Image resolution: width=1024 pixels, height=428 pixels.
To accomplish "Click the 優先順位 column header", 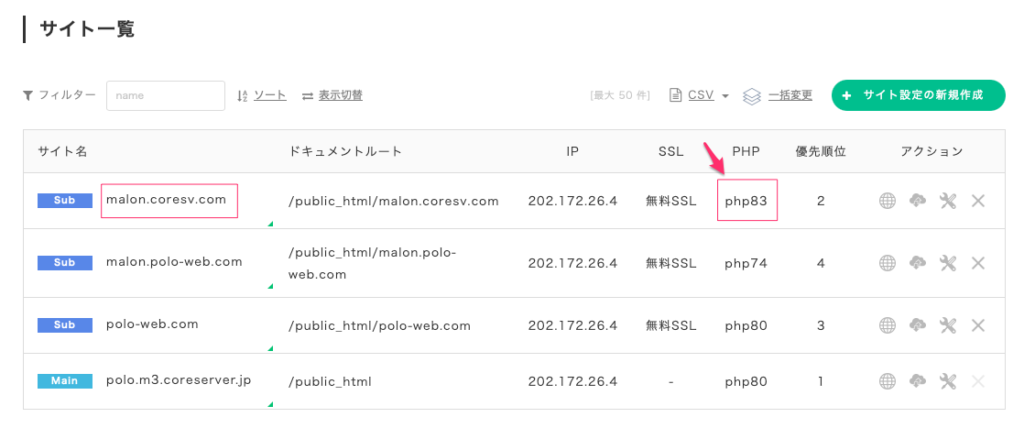I will tap(820, 152).
